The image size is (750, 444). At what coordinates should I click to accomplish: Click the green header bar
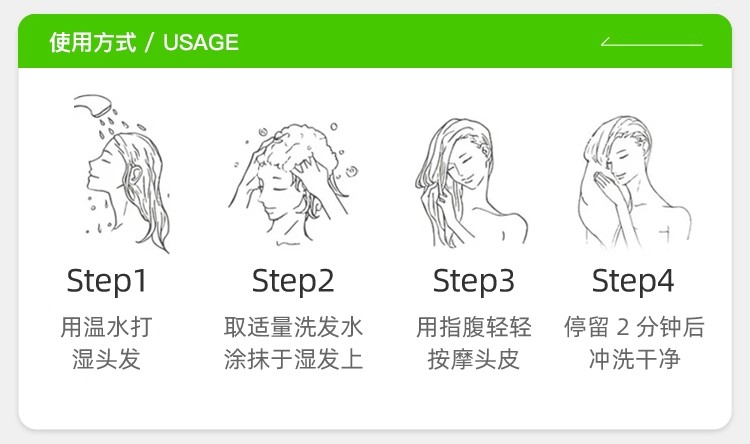click(x=375, y=41)
